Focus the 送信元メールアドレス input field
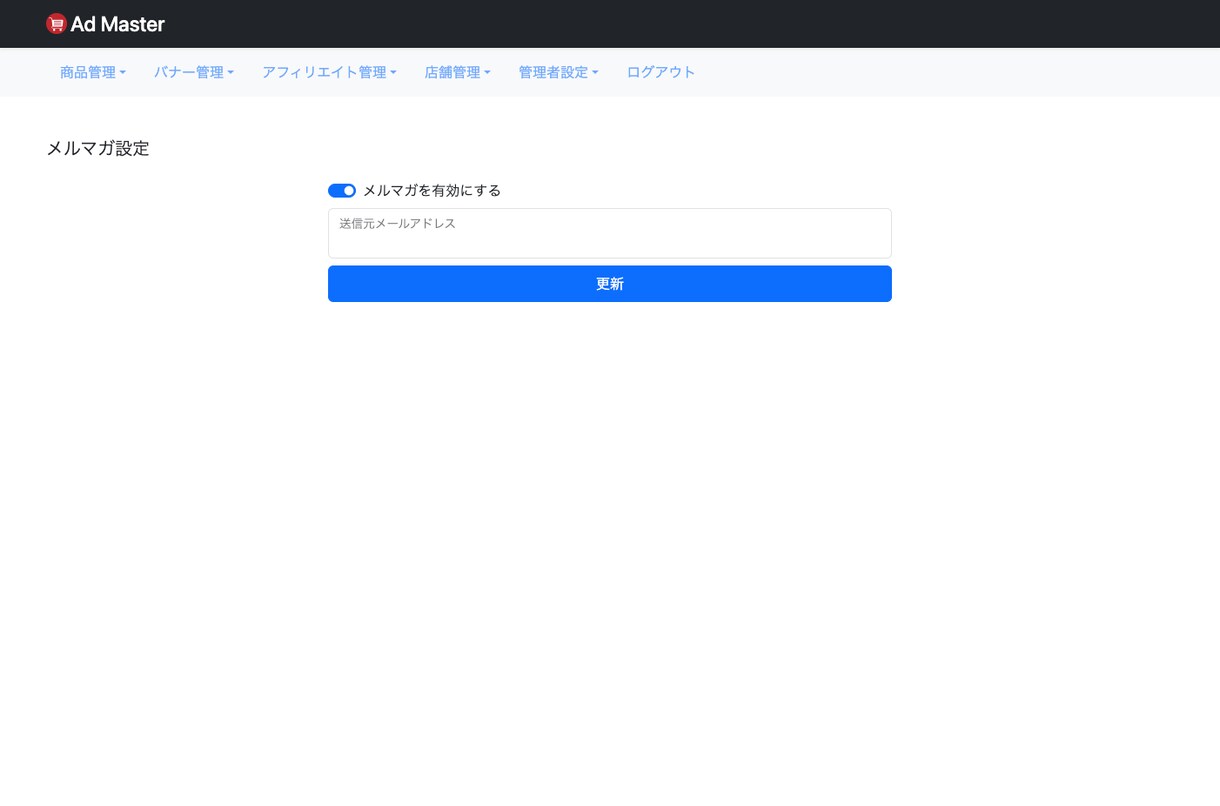 [610, 233]
